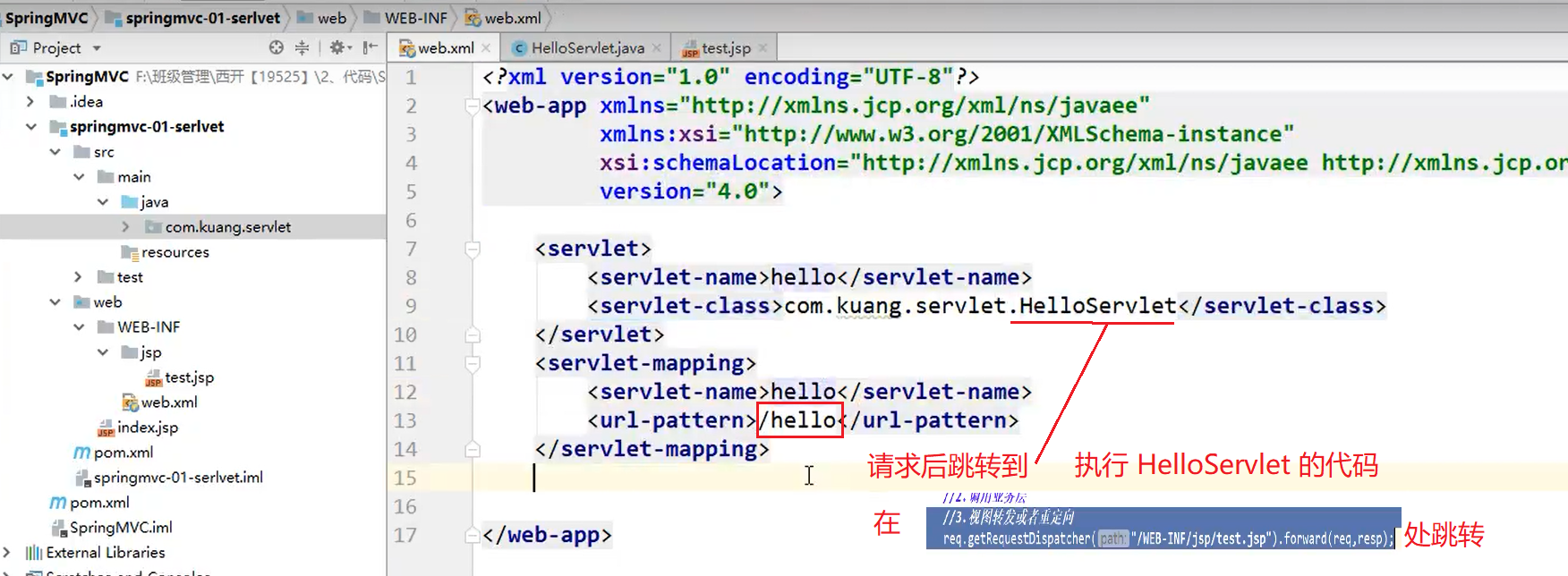1568x576 pixels.
Task: Switch to the HelloServlet.java tab
Action: click(x=587, y=48)
